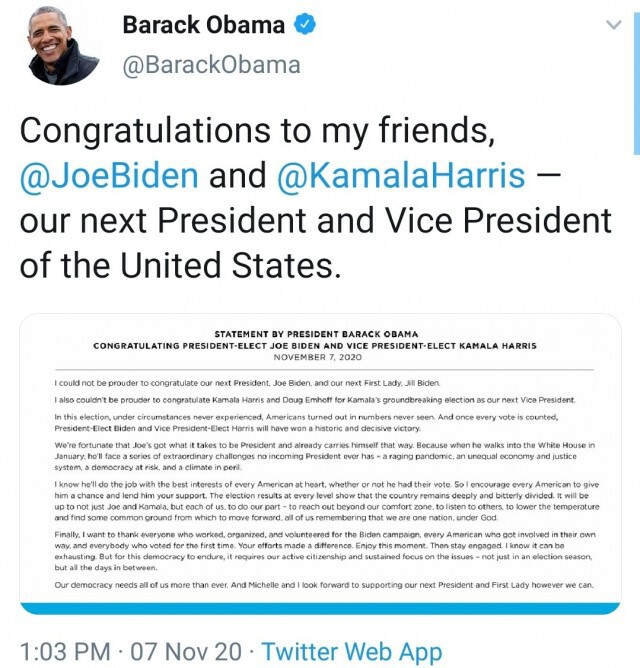Open Barack Obama's profile photo
This screenshot has width=640, height=668.
point(61,46)
